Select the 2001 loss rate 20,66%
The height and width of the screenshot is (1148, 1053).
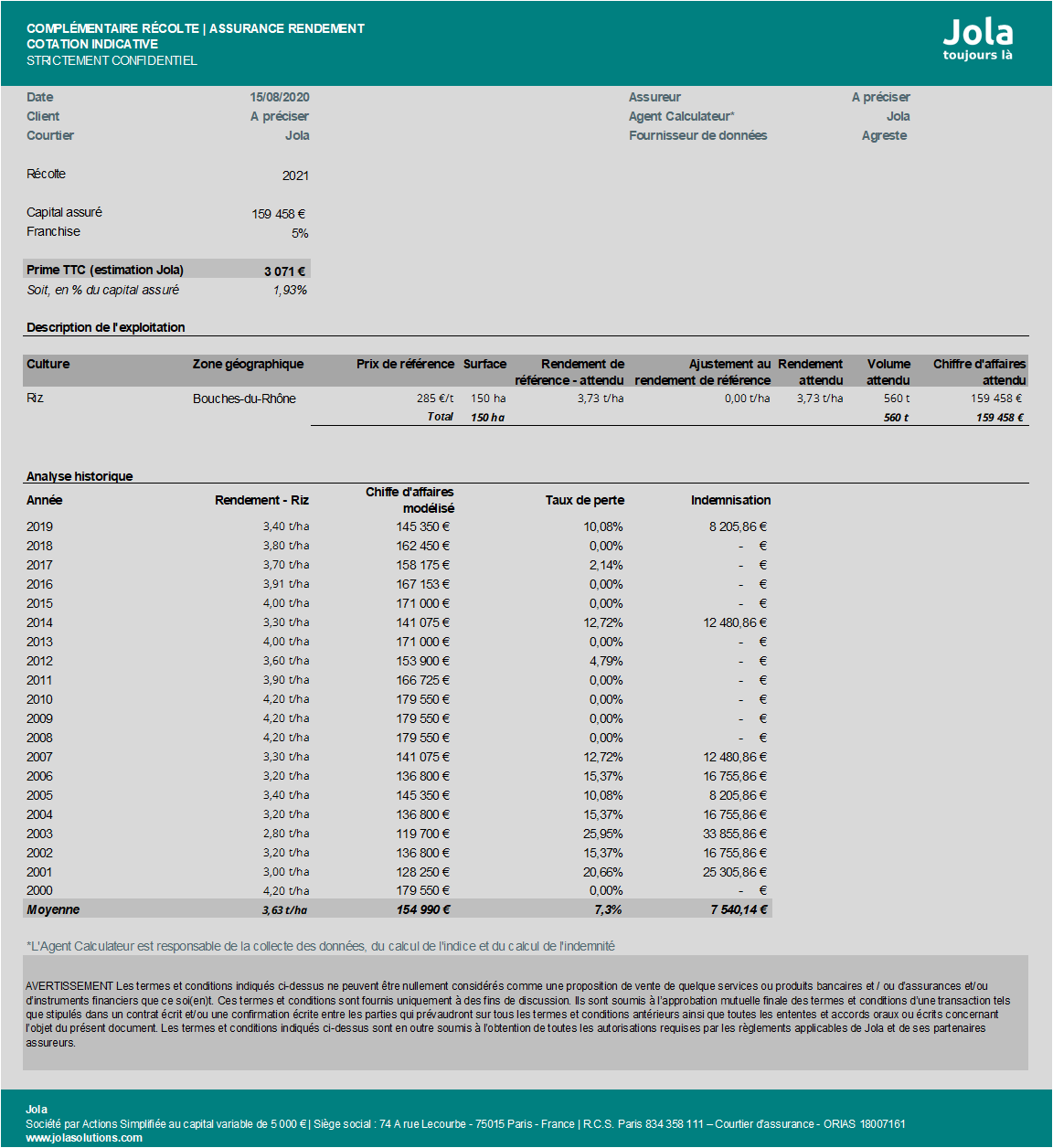603,872
